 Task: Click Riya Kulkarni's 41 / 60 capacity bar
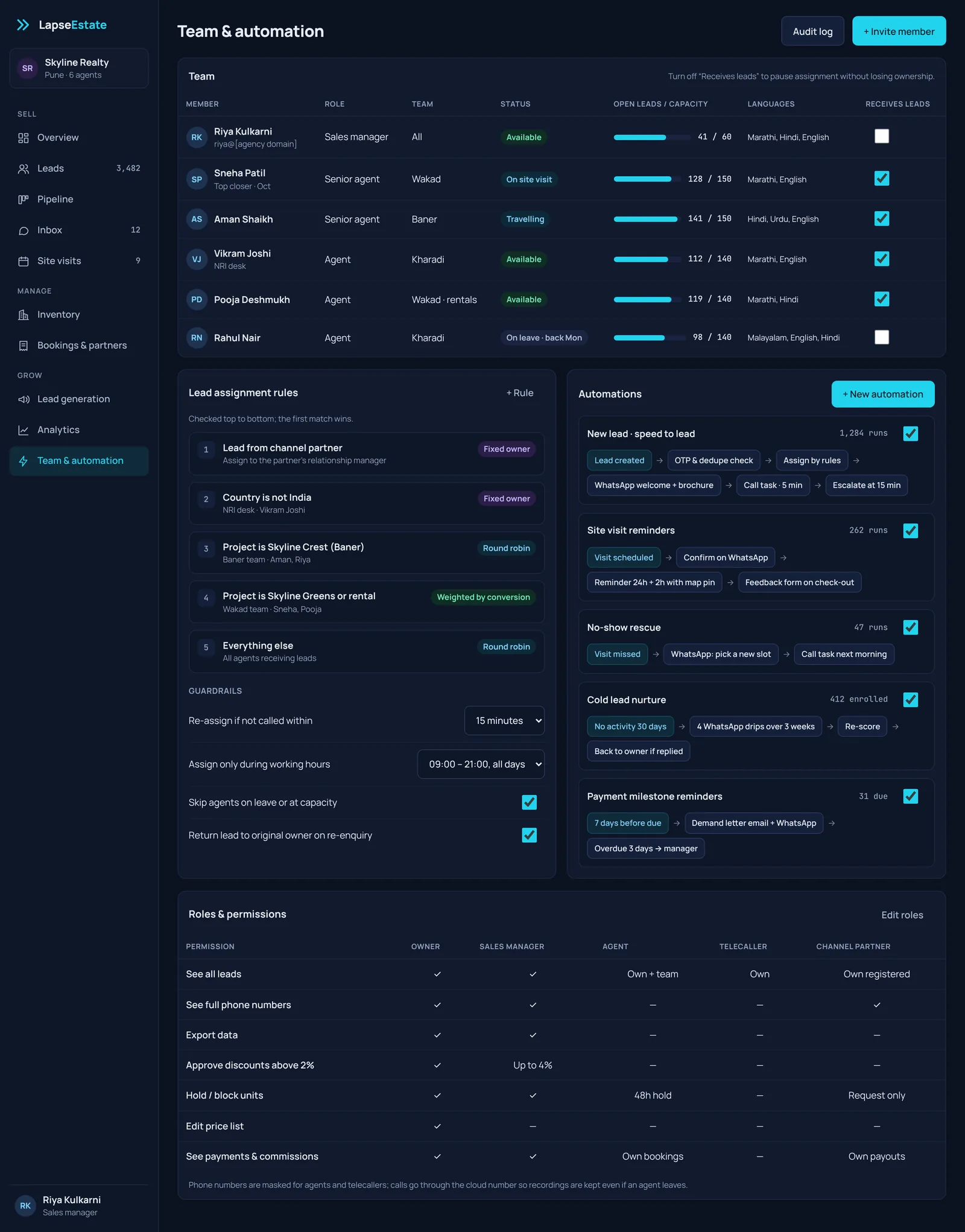coord(653,137)
